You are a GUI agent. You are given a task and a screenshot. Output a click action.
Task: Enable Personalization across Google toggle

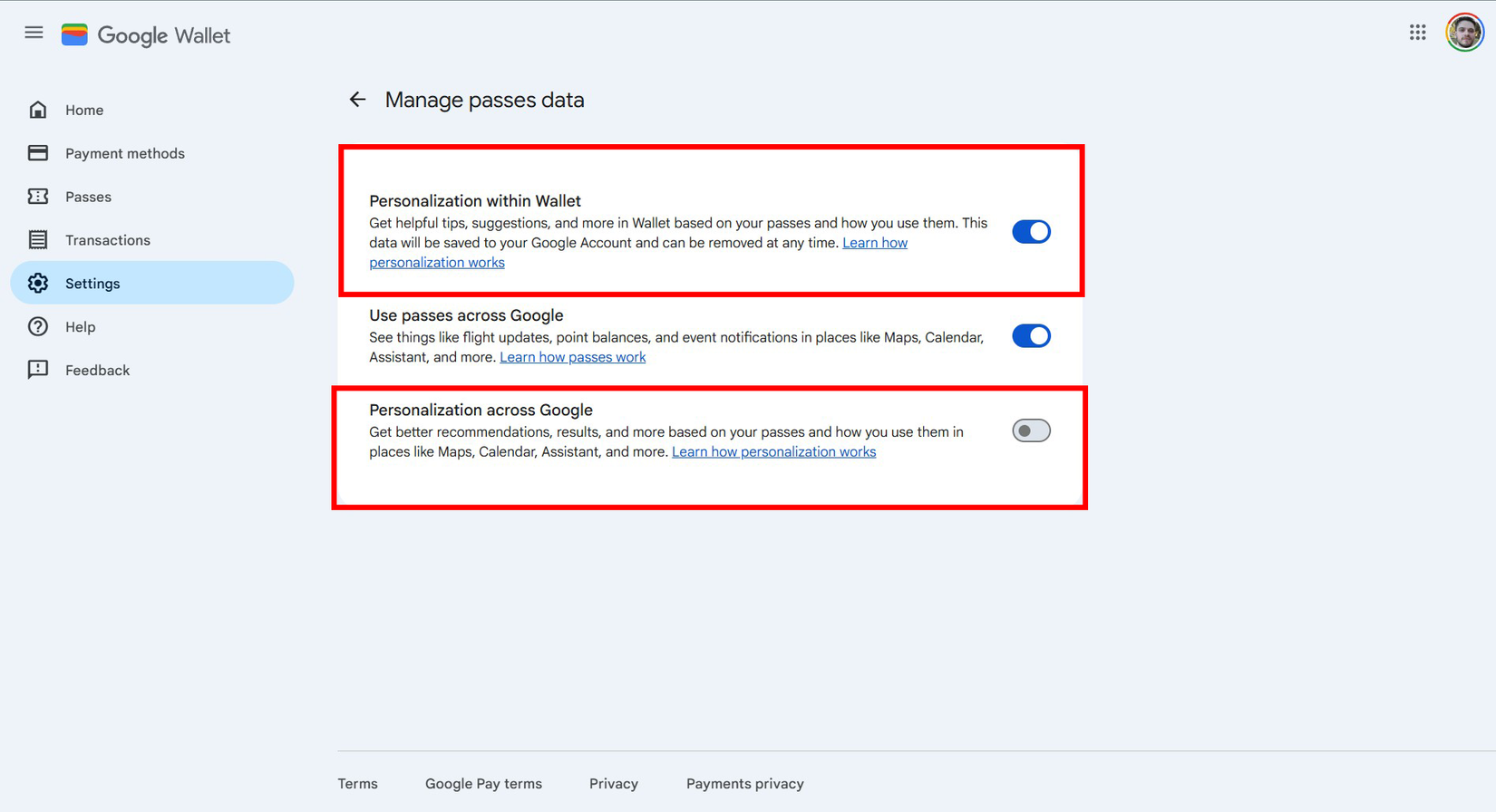[x=1031, y=430]
